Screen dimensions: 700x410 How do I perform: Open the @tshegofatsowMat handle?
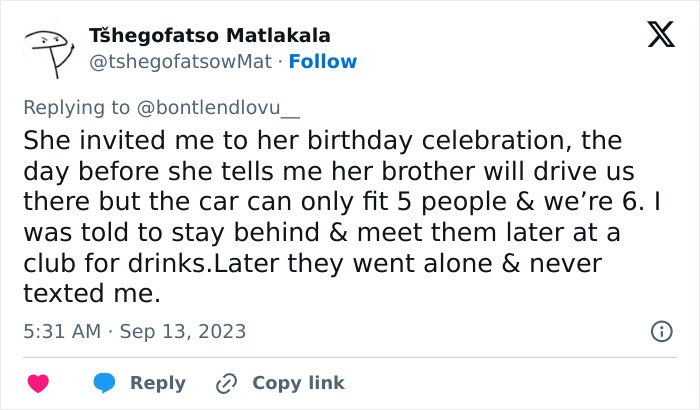click(x=181, y=62)
